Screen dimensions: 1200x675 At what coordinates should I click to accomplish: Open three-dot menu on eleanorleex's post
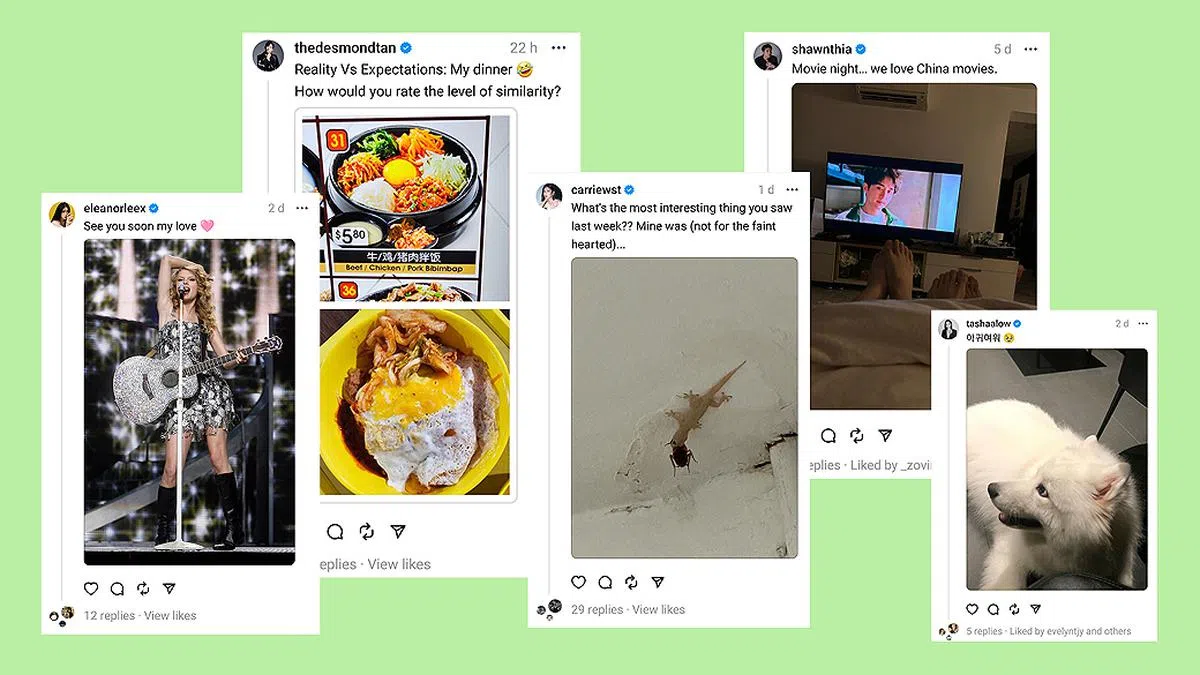point(302,208)
